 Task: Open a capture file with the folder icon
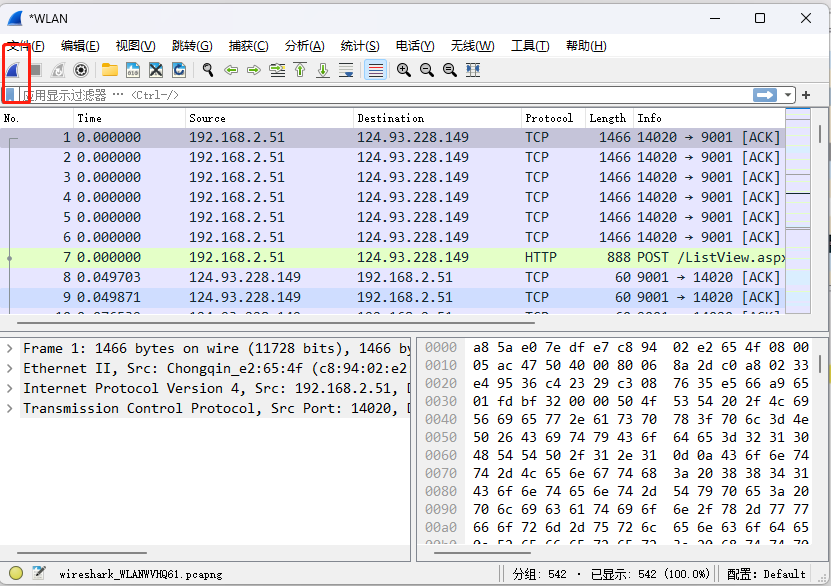click(x=110, y=70)
